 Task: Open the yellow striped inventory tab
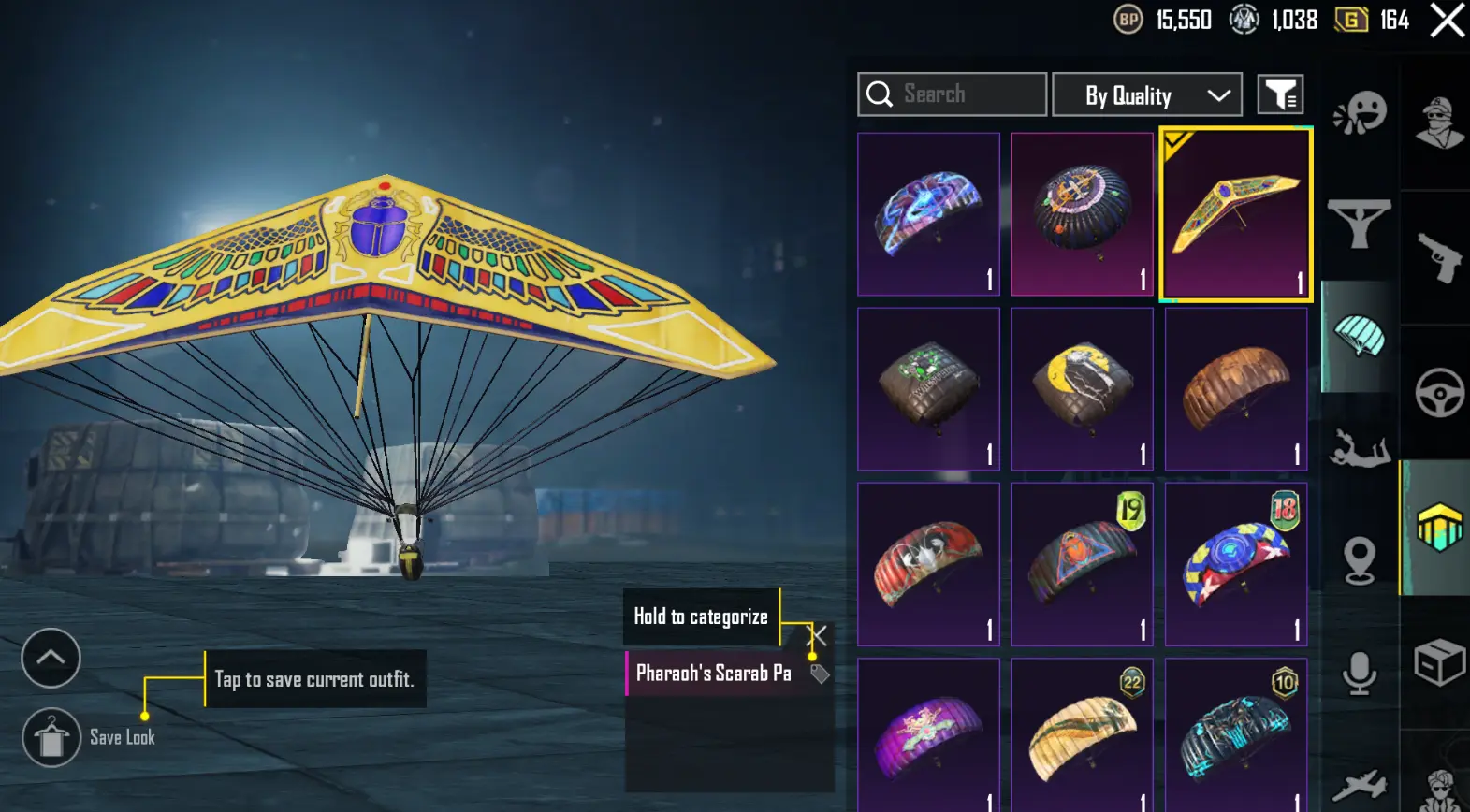[1438, 527]
